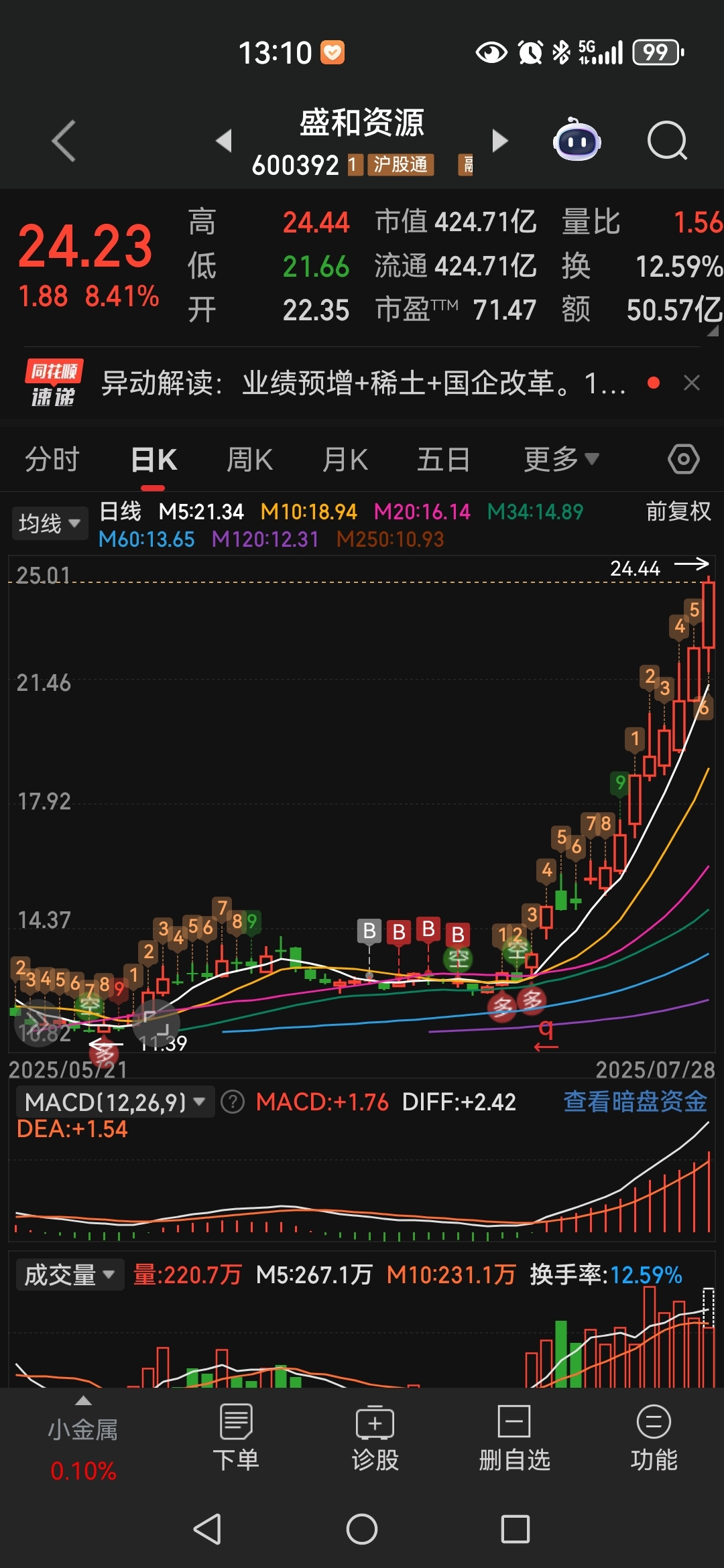Tap the stock code 600392

[x=296, y=165]
